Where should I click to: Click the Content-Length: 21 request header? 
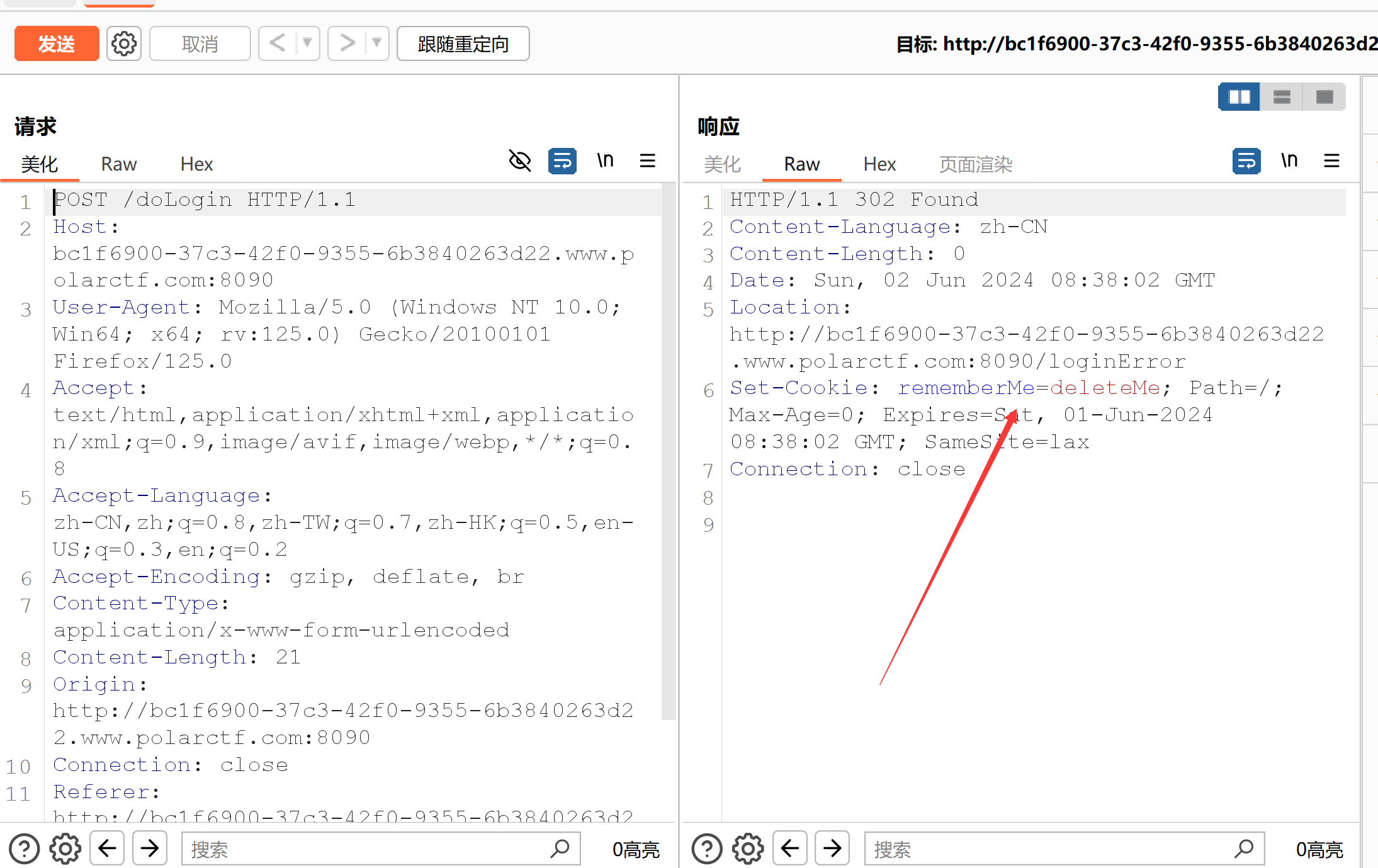click(177, 657)
